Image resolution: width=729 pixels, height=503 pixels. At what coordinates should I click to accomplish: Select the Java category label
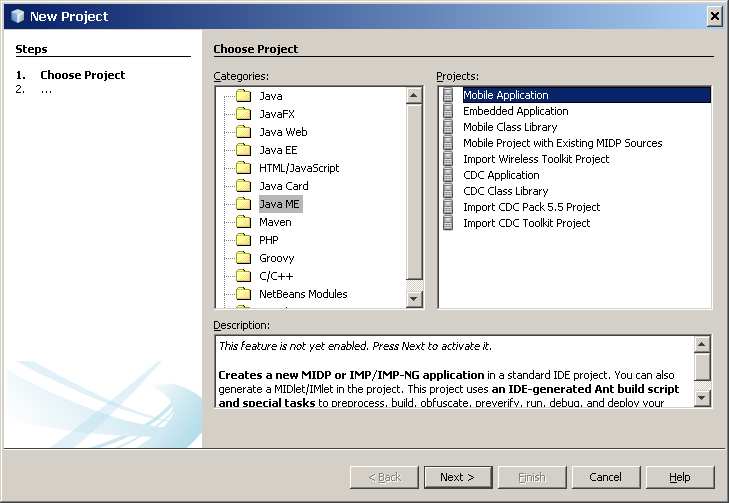coord(271,96)
